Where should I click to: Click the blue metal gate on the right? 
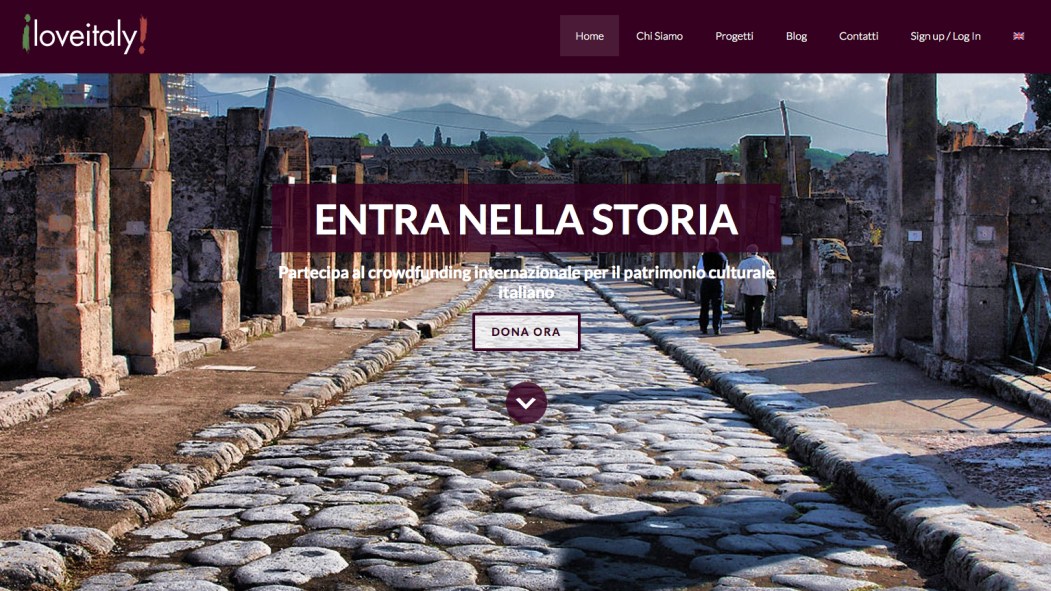click(x=1029, y=315)
